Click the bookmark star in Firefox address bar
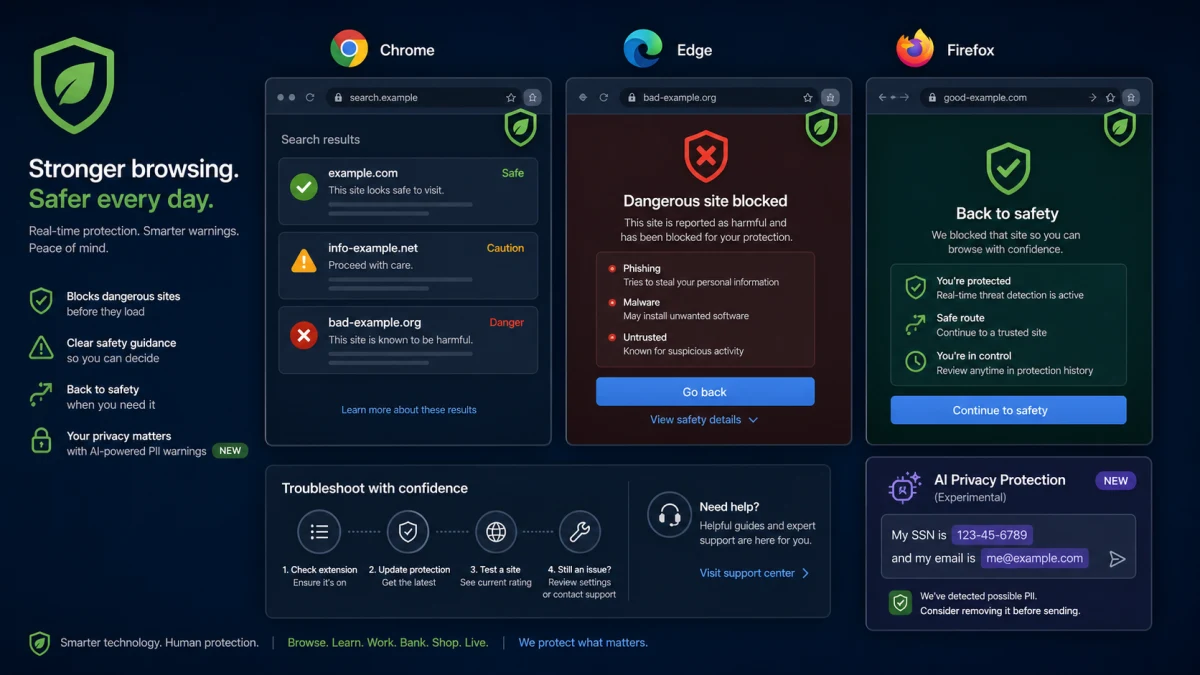 point(1110,98)
